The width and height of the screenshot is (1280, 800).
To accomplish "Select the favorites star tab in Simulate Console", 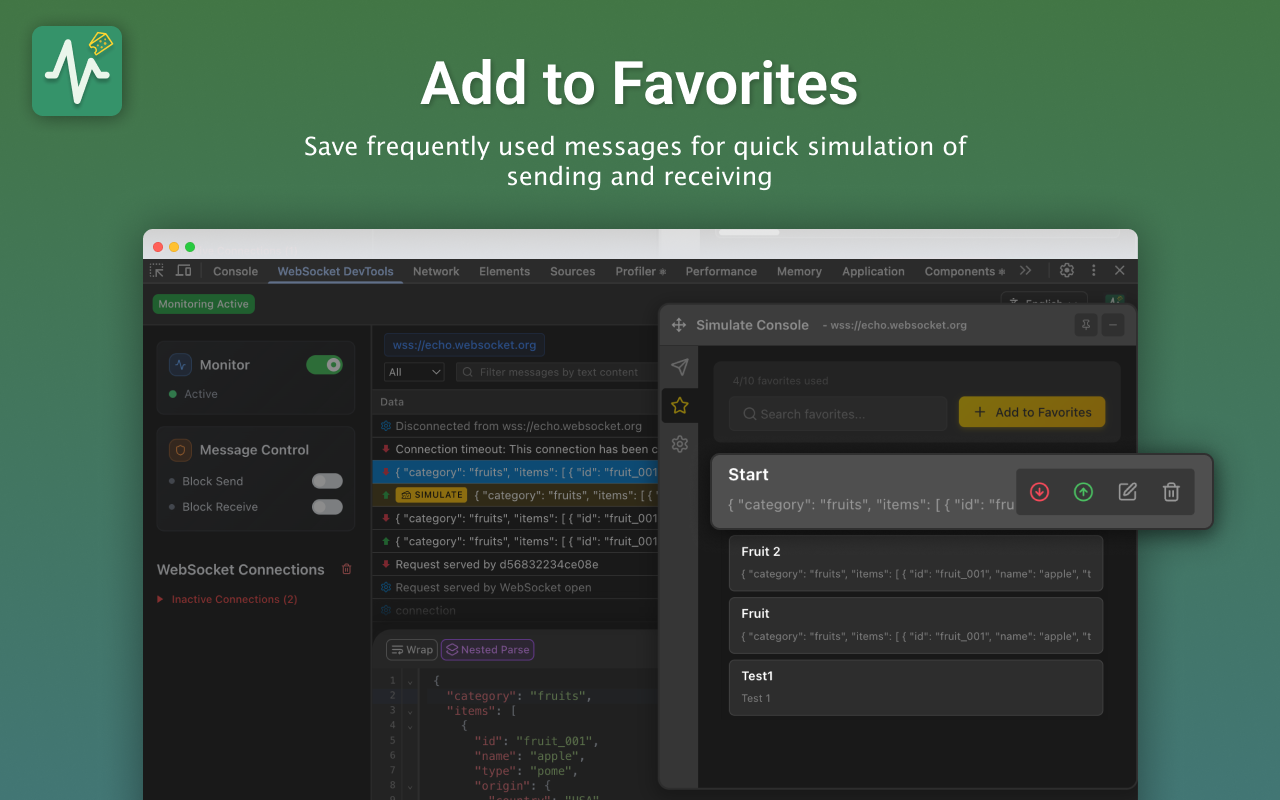I will pos(679,405).
